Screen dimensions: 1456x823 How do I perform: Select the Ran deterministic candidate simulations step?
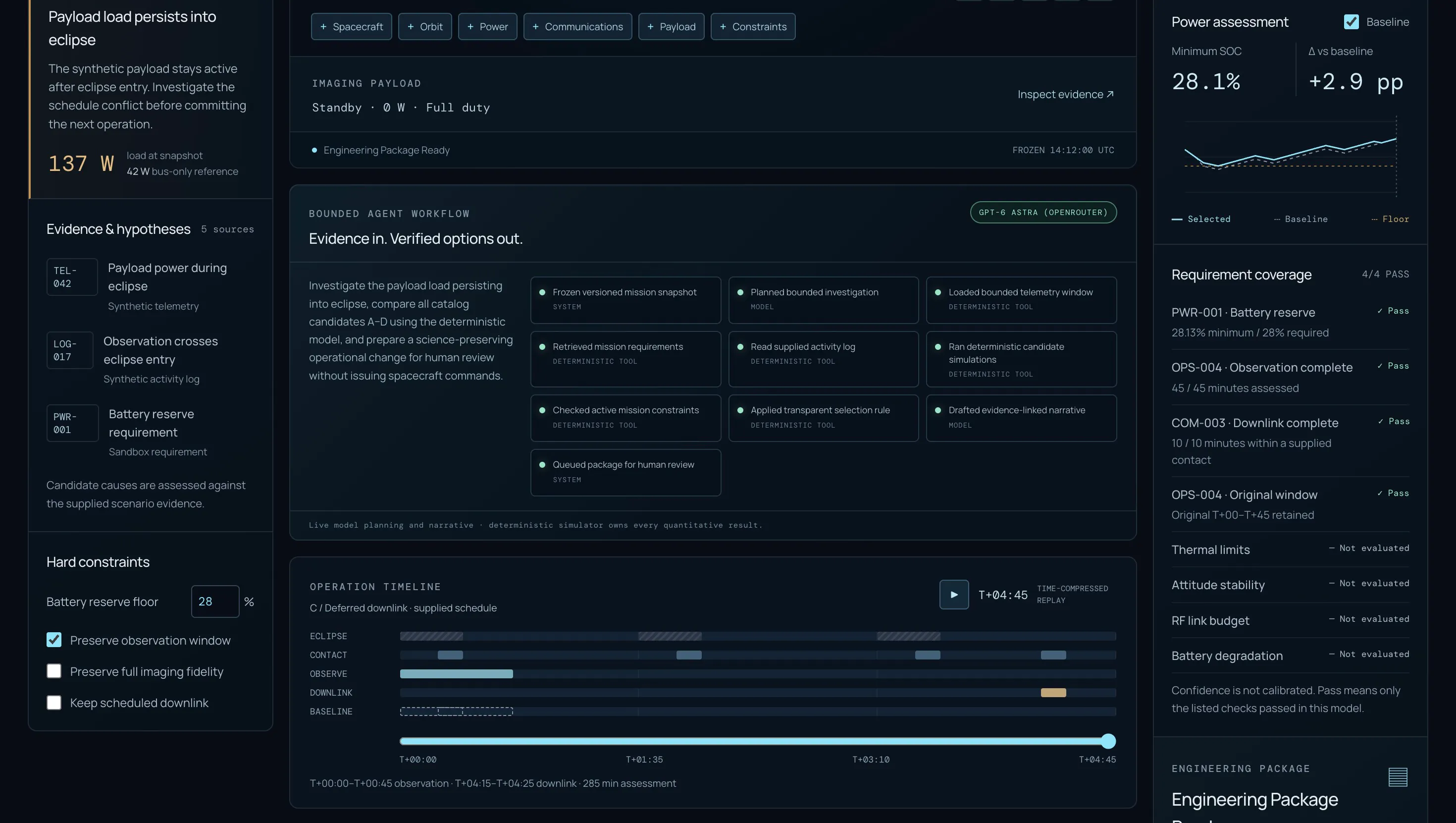point(1021,359)
